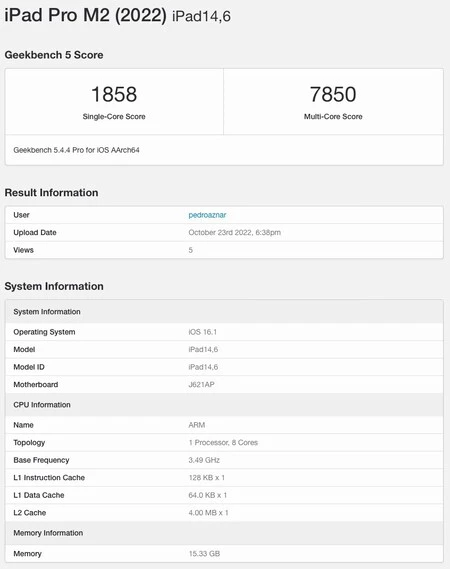The width and height of the screenshot is (450, 569).
Task: Click the Multi-Core Score label
Action: [333, 116]
